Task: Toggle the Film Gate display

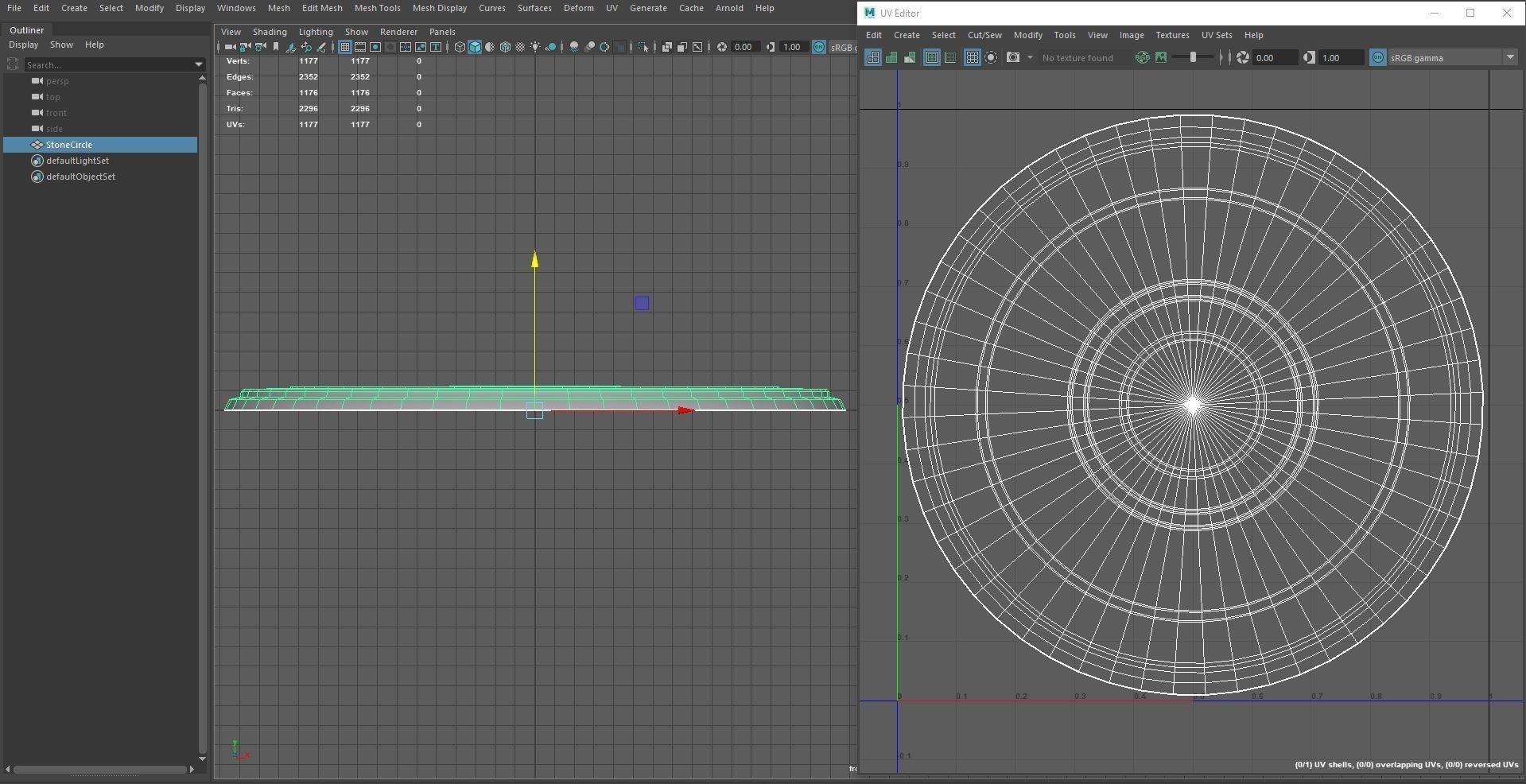Action: pyautogui.click(x=360, y=47)
